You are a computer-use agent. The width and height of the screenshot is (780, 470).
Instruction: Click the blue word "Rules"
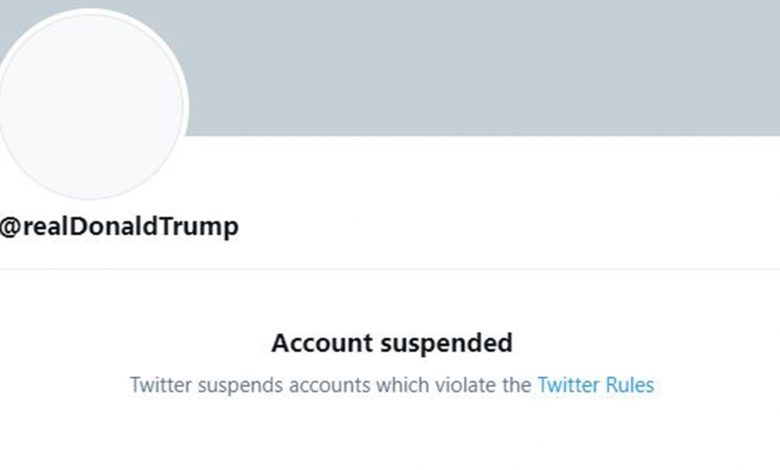pyautogui.click(x=630, y=385)
